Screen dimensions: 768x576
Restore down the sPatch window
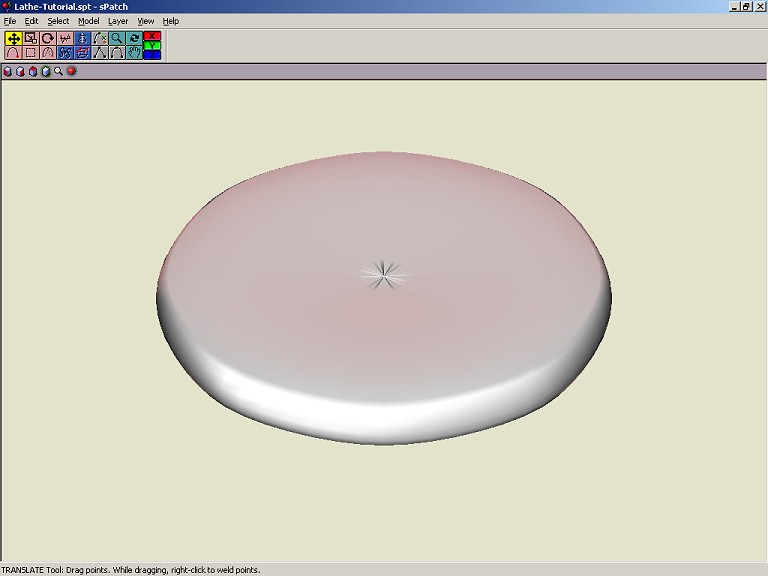tap(746, 6)
